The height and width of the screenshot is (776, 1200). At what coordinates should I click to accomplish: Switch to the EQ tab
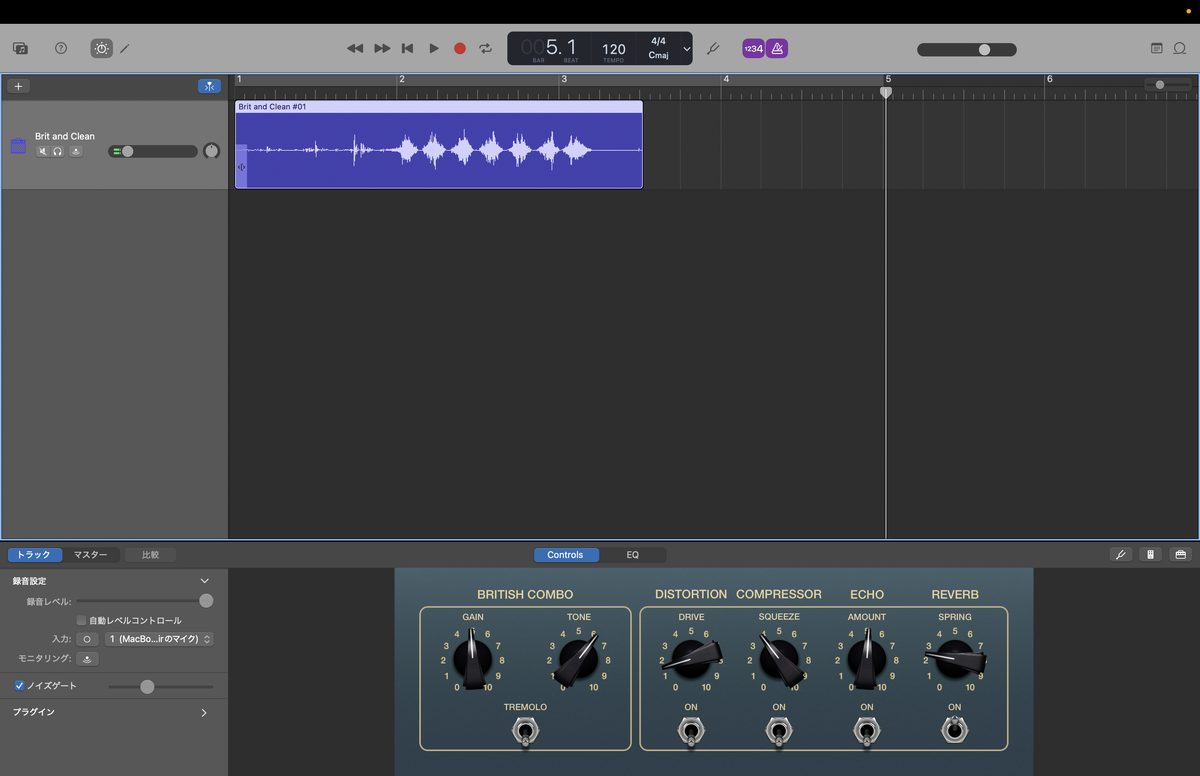pyautogui.click(x=632, y=555)
